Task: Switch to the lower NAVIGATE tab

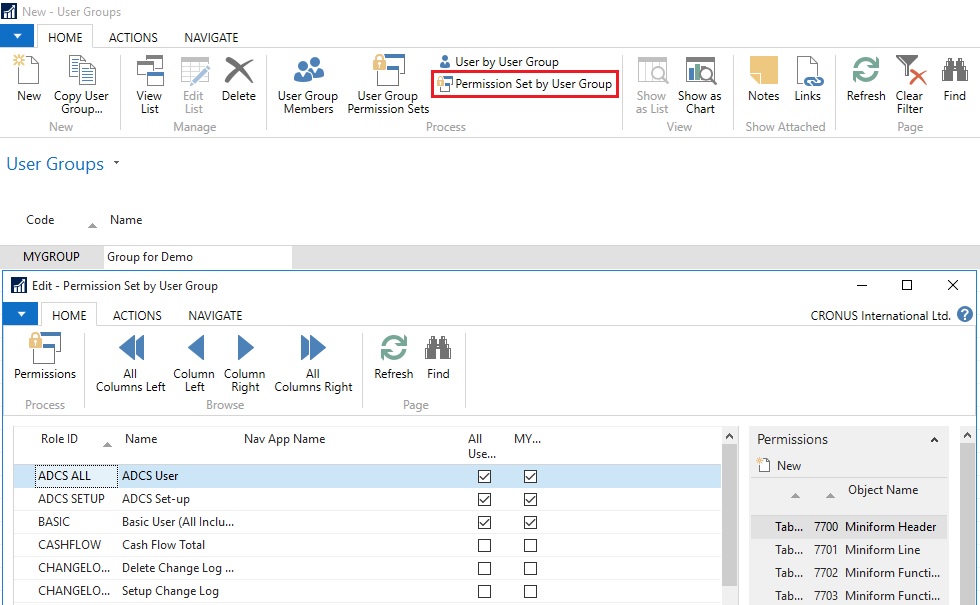Action: coord(215,315)
